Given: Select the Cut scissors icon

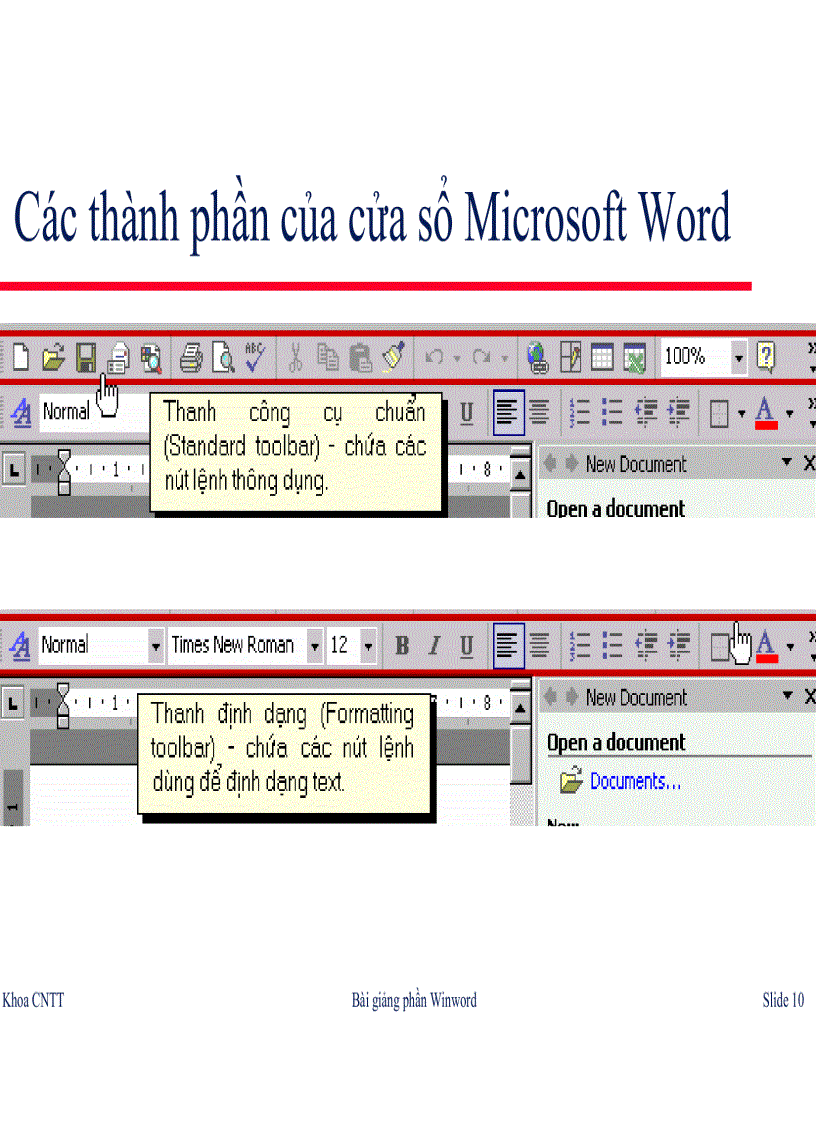Looking at the screenshot, I should coord(296,357).
